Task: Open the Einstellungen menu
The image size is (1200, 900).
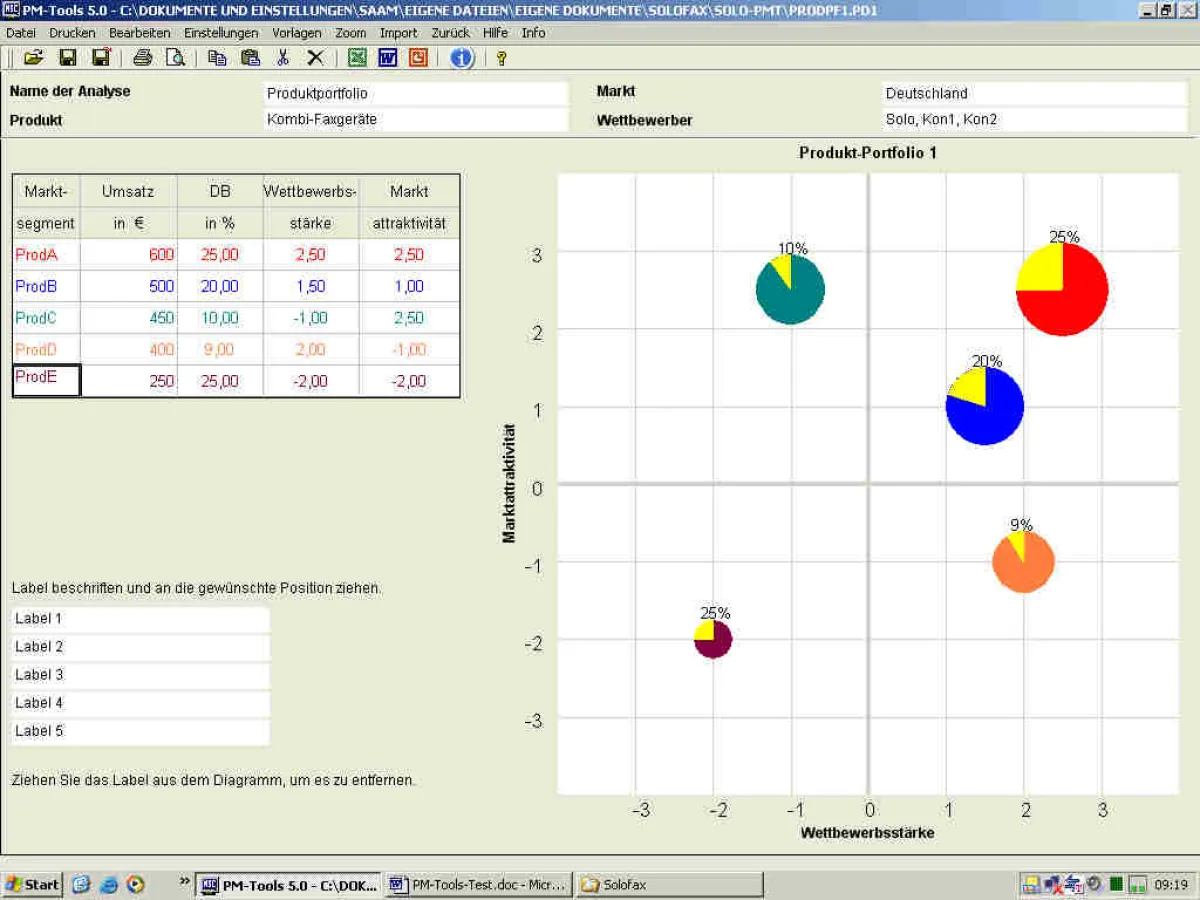Action: [221, 33]
